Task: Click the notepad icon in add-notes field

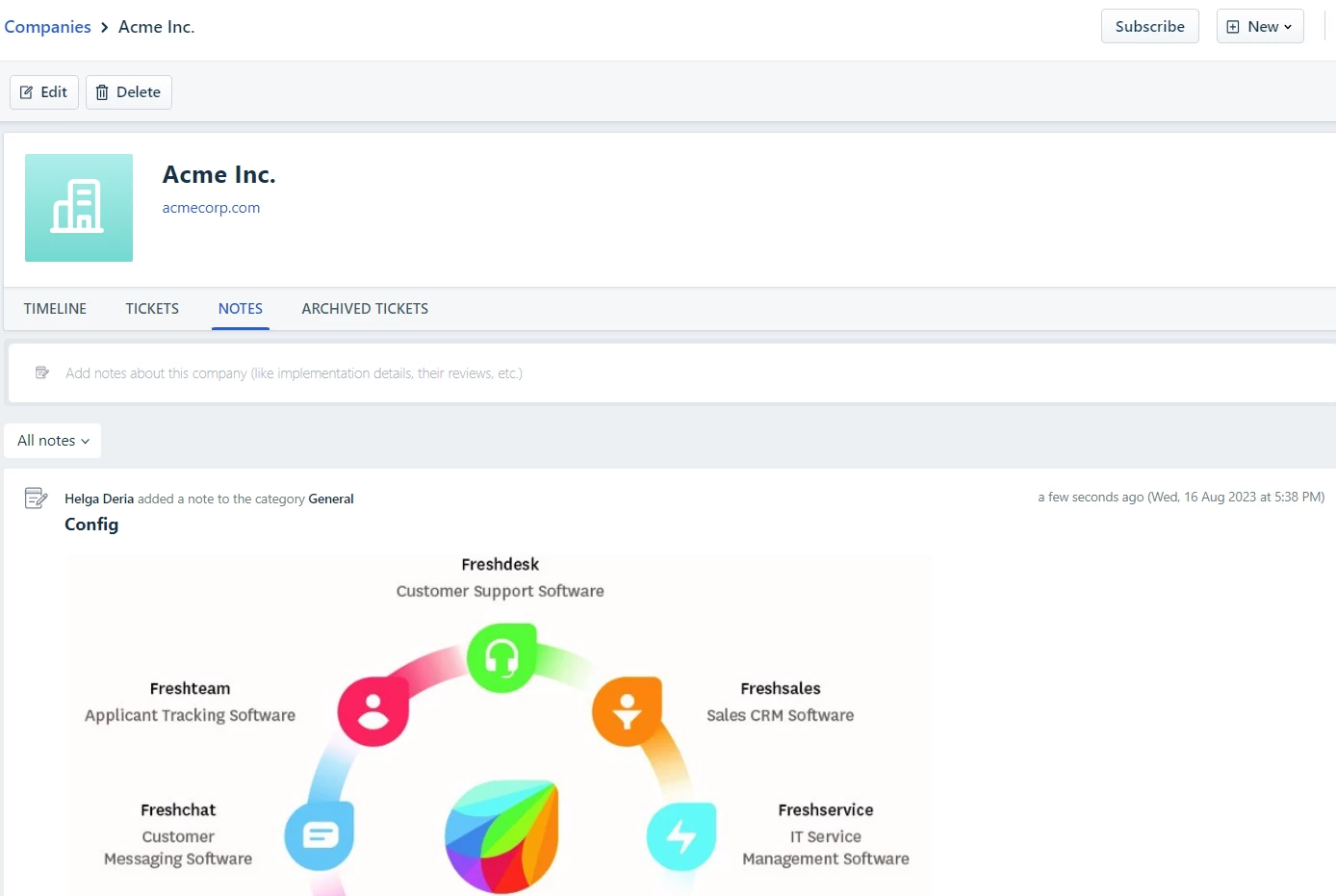Action: pyautogui.click(x=42, y=372)
